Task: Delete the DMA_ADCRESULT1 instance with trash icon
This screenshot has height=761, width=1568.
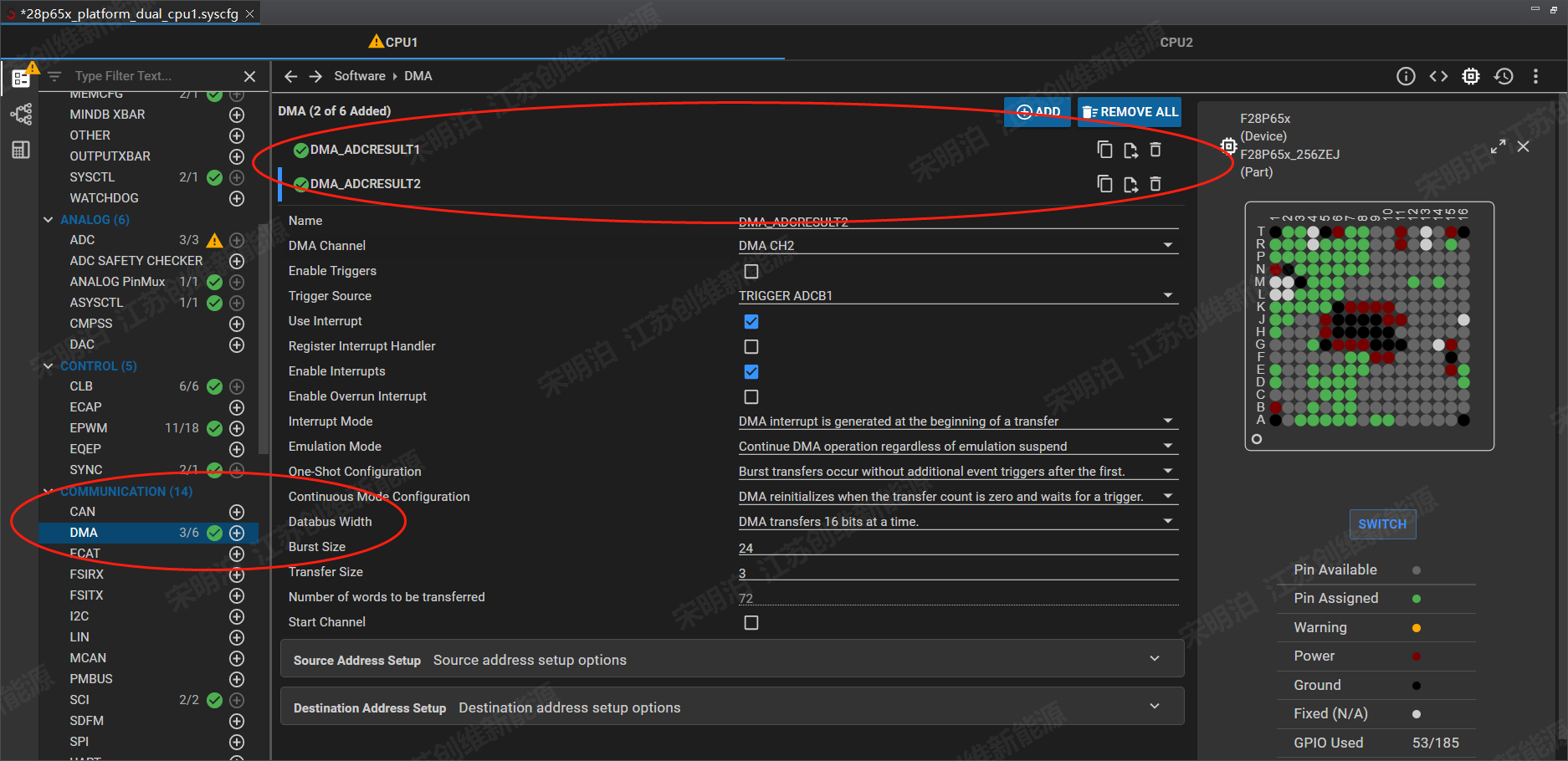Action: 1156,150
